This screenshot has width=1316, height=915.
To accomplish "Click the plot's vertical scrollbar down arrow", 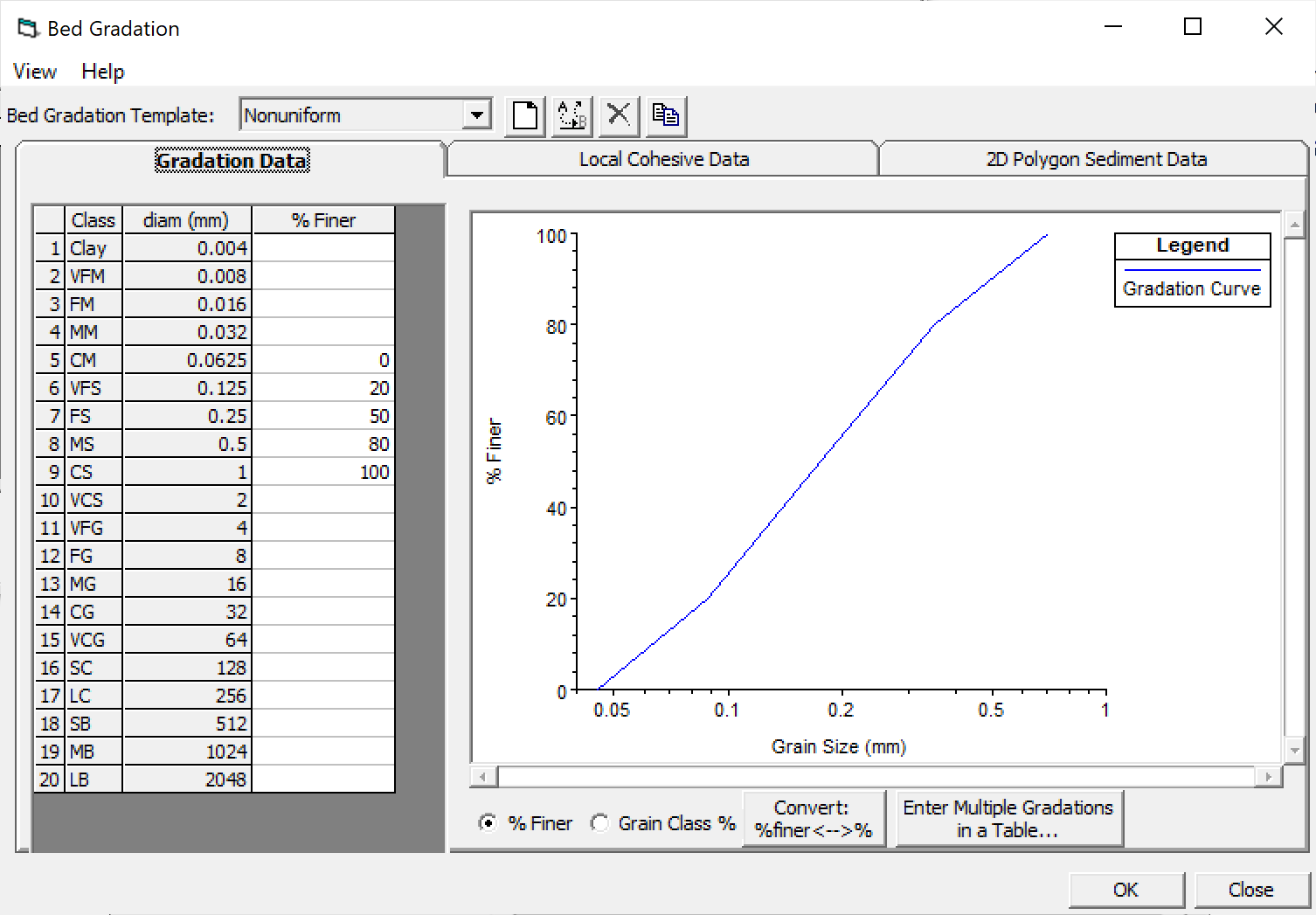I will [x=1294, y=750].
